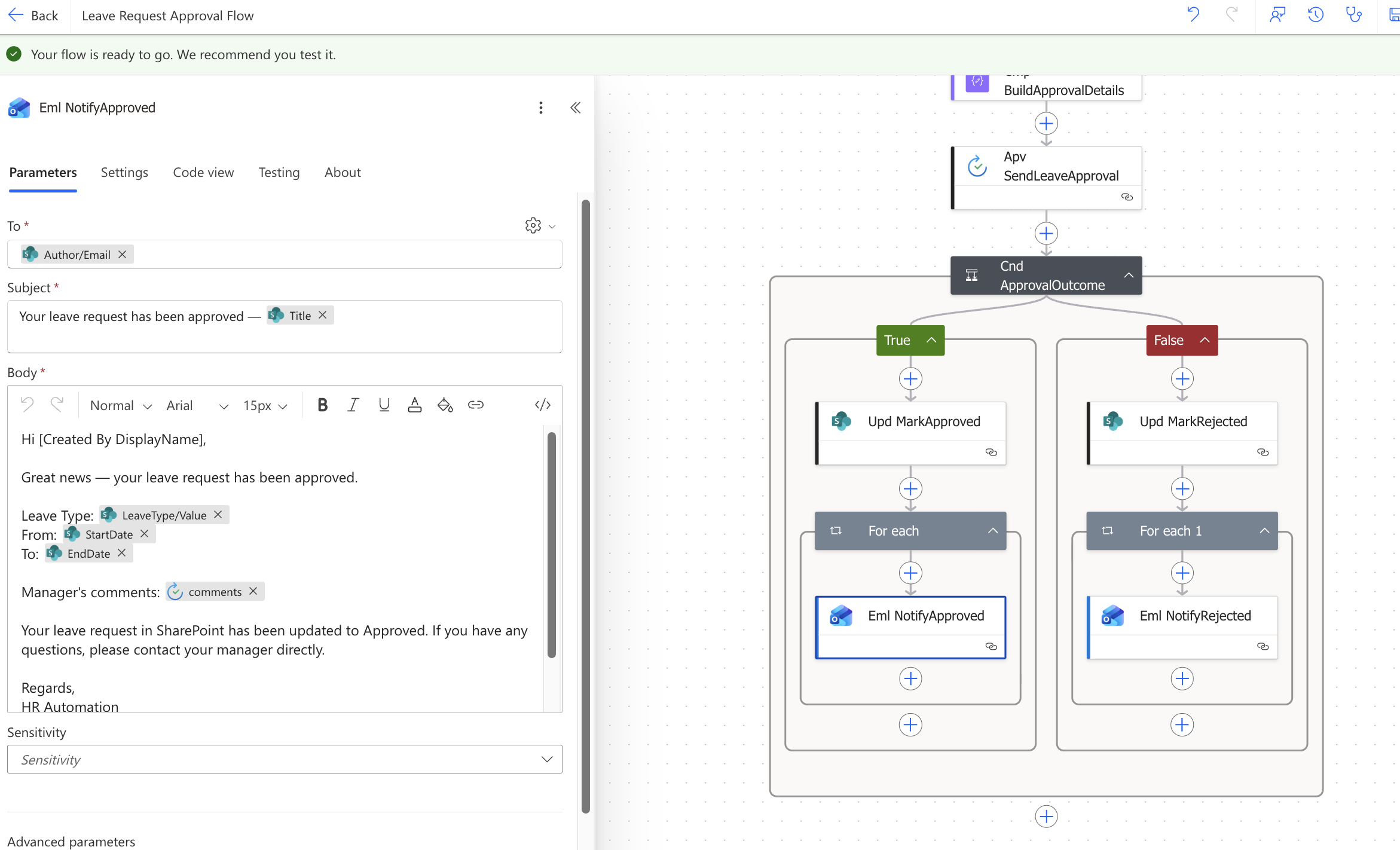Save the flow
1400x850 pixels.
click(1394, 14)
